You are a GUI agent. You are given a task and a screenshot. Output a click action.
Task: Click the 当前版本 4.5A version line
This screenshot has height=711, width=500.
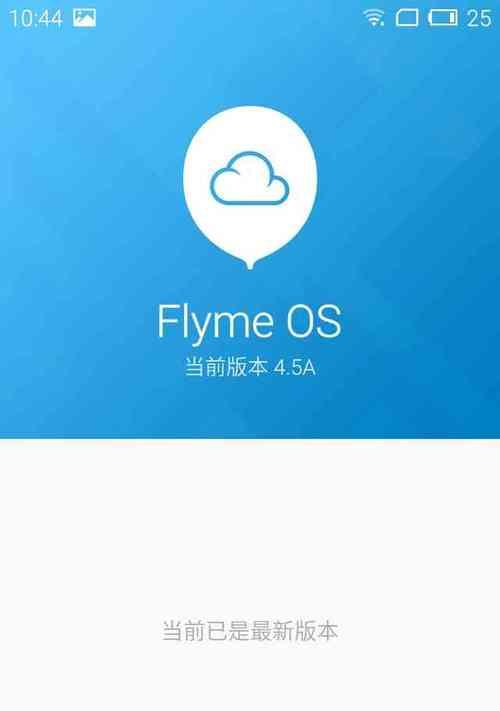(250, 367)
